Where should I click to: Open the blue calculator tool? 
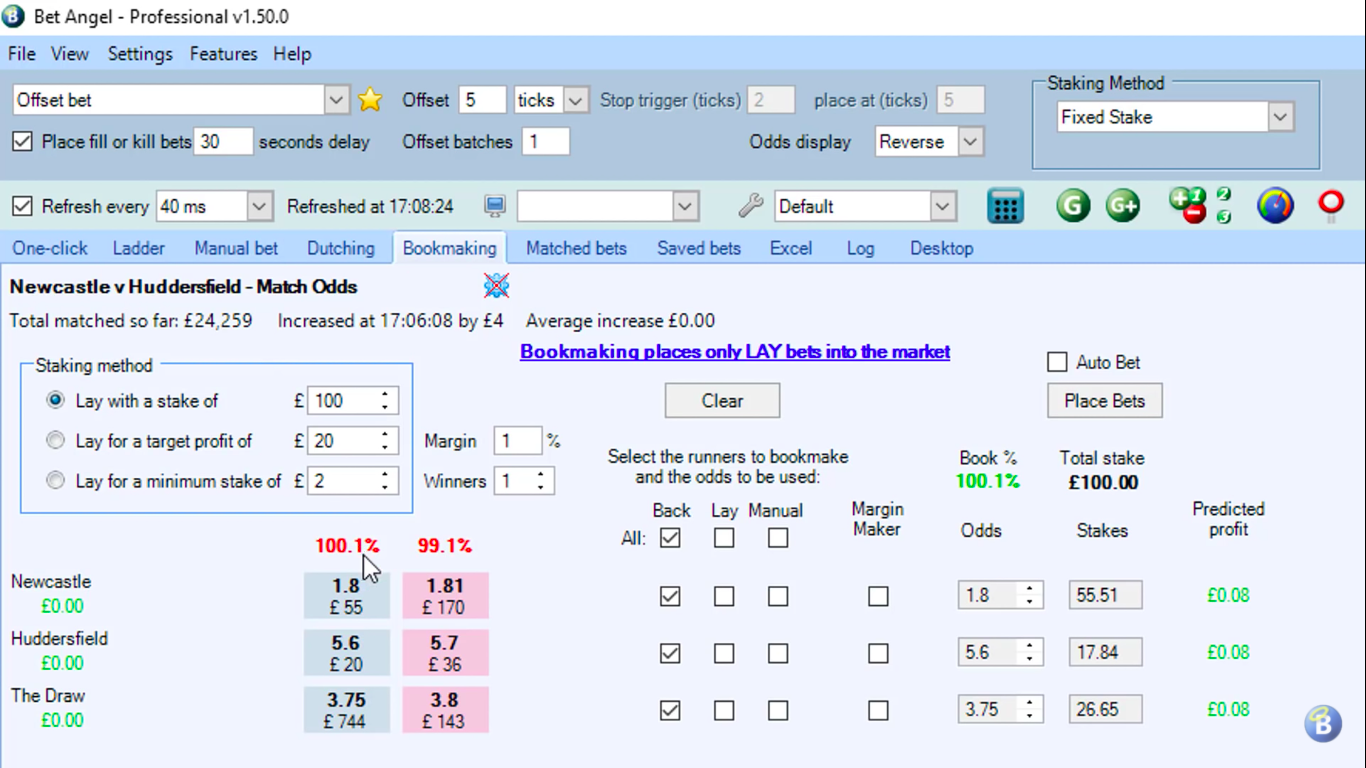tap(1005, 206)
